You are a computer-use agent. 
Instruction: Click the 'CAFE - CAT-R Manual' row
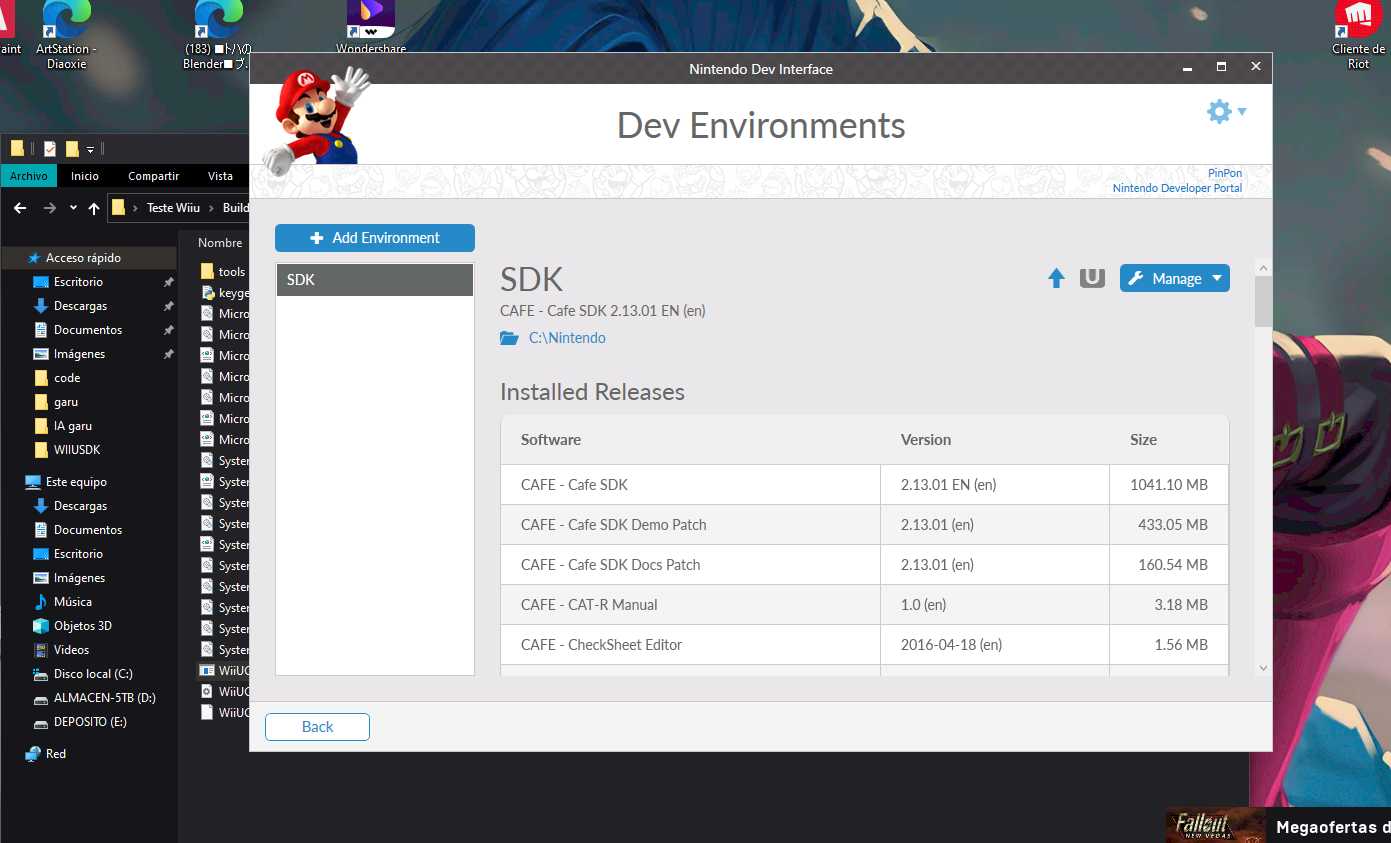point(864,605)
